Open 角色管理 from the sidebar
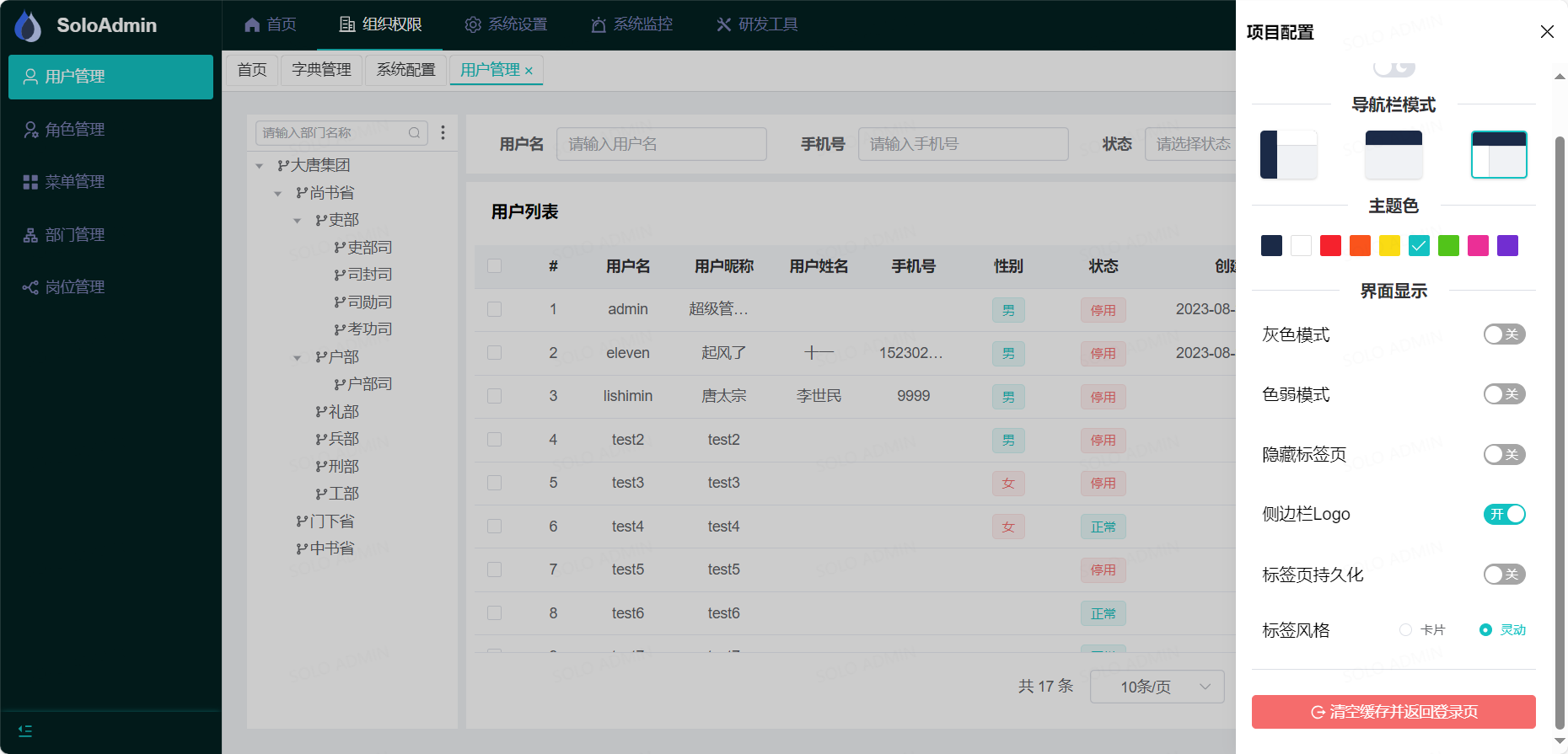 click(x=74, y=129)
